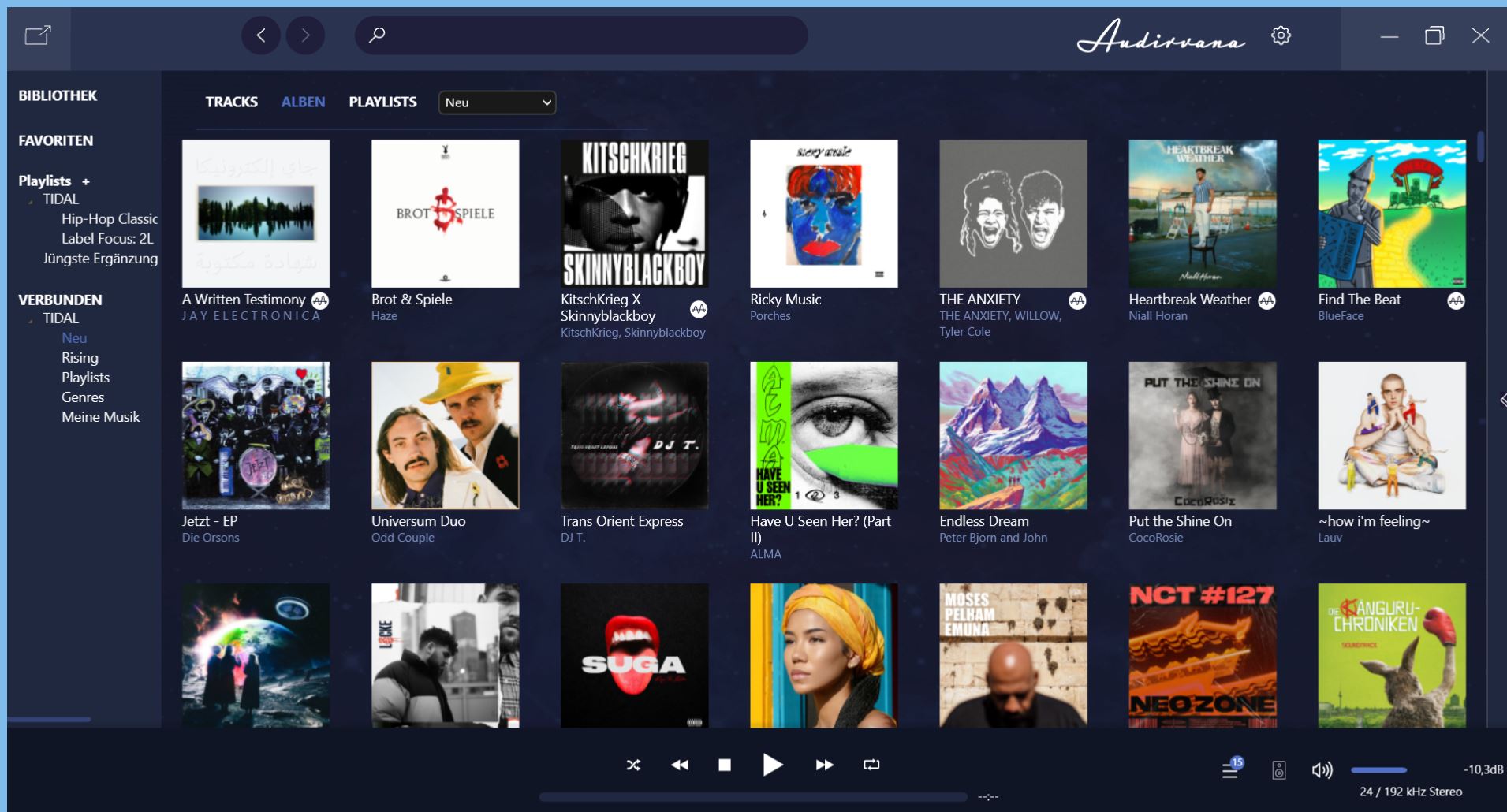The image size is (1507, 812).
Task: Switch to the TRACKS tab
Action: (231, 102)
